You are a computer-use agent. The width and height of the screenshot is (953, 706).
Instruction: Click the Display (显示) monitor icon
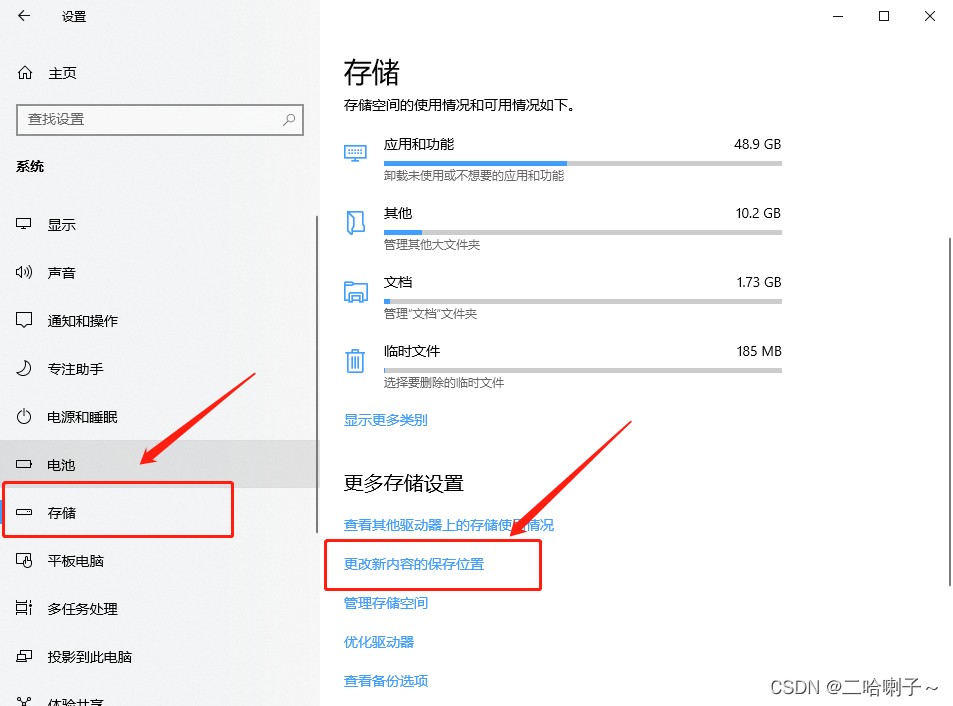(25, 225)
